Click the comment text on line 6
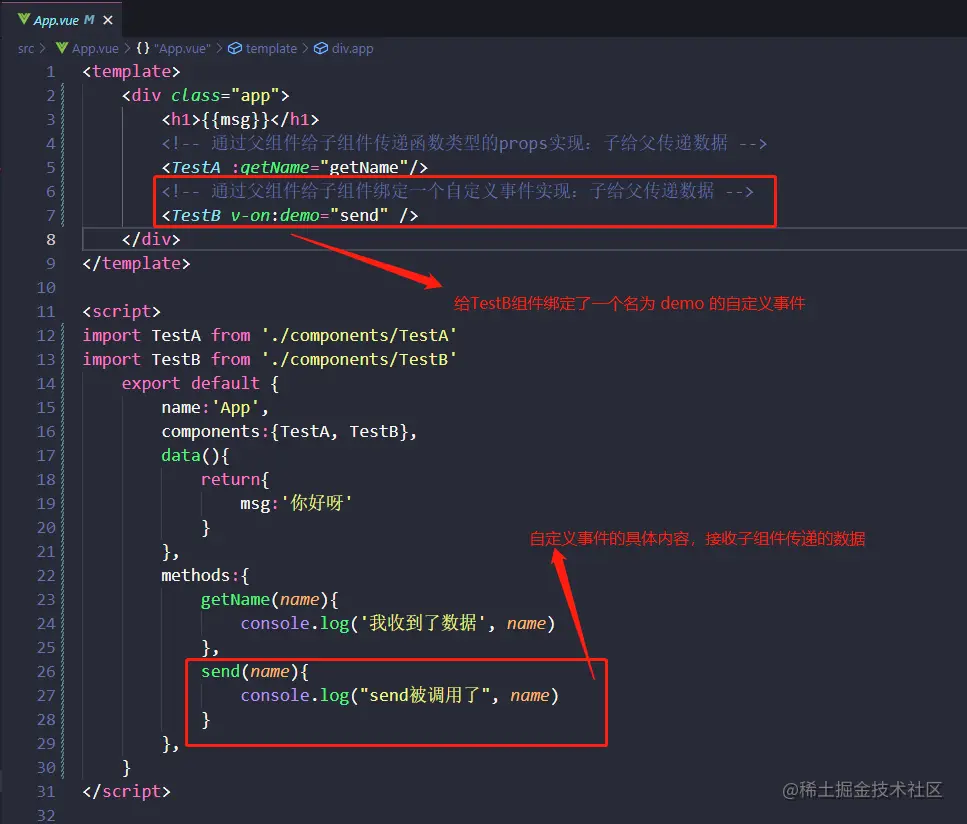This screenshot has width=967, height=824. tap(458, 191)
